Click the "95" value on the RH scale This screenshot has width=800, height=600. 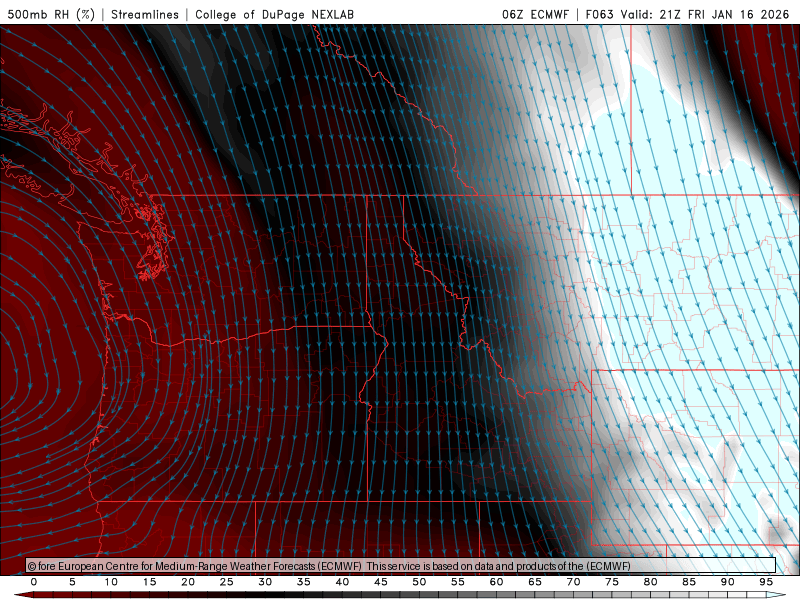[766, 582]
